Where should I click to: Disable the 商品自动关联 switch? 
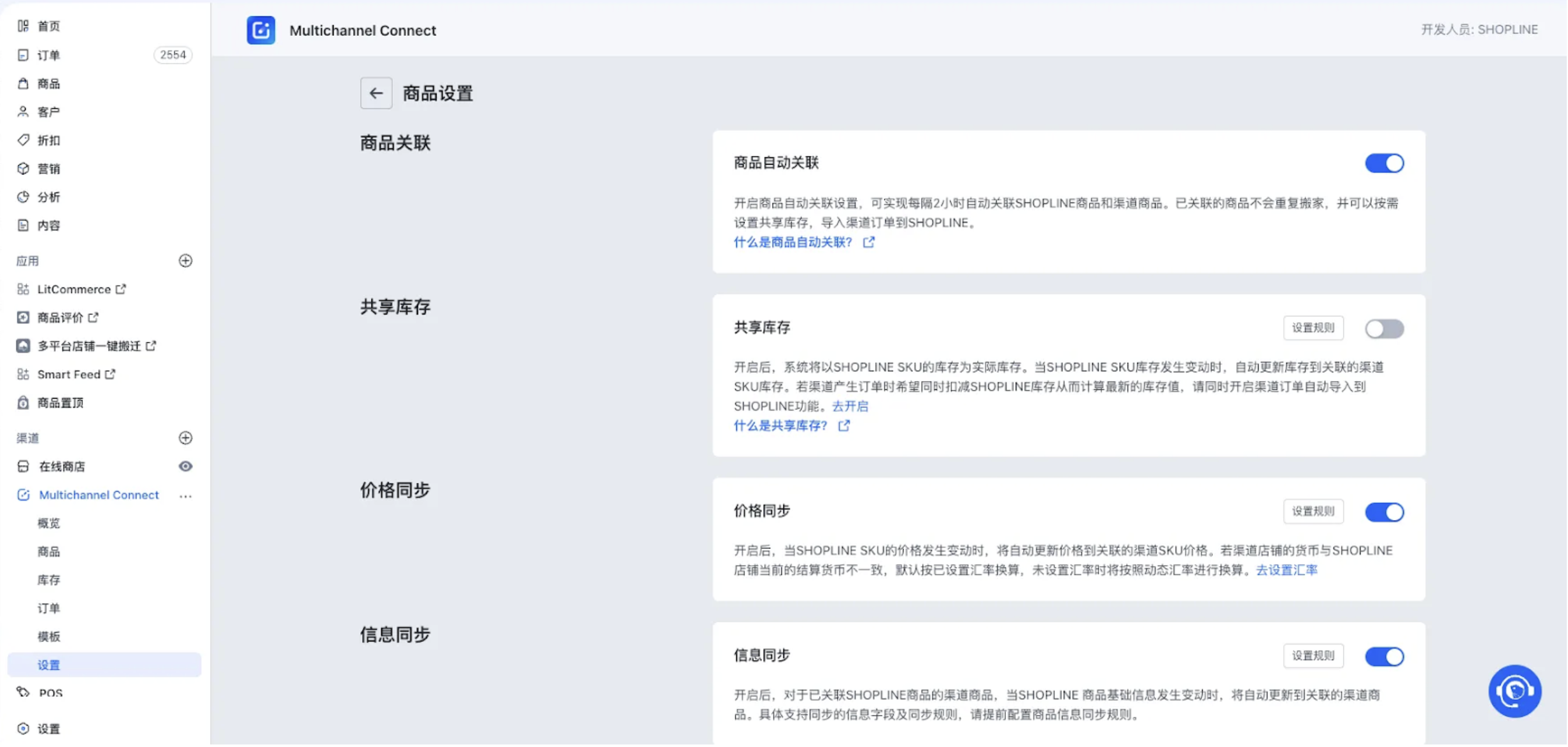(1384, 163)
